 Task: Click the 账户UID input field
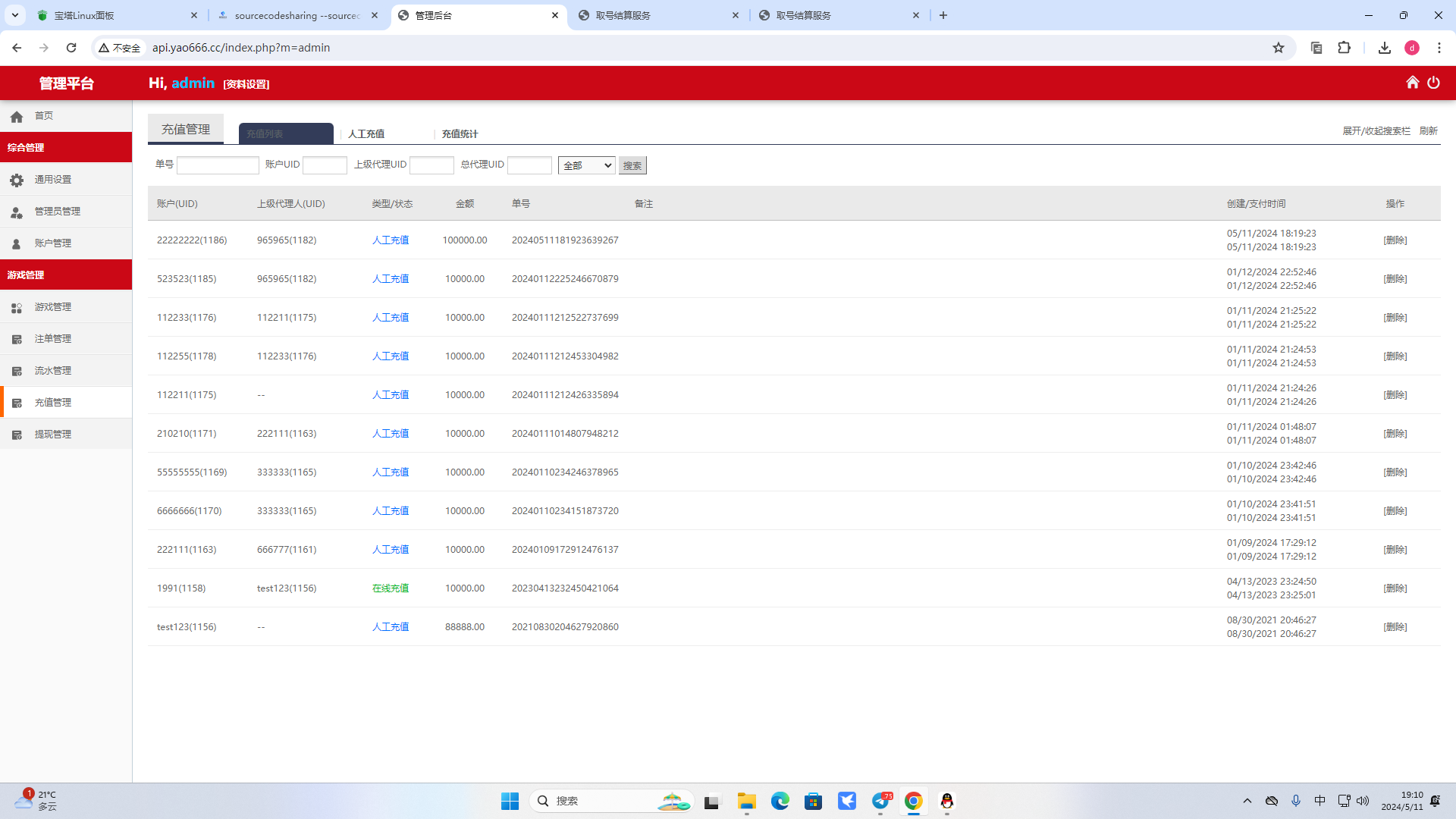(x=325, y=165)
